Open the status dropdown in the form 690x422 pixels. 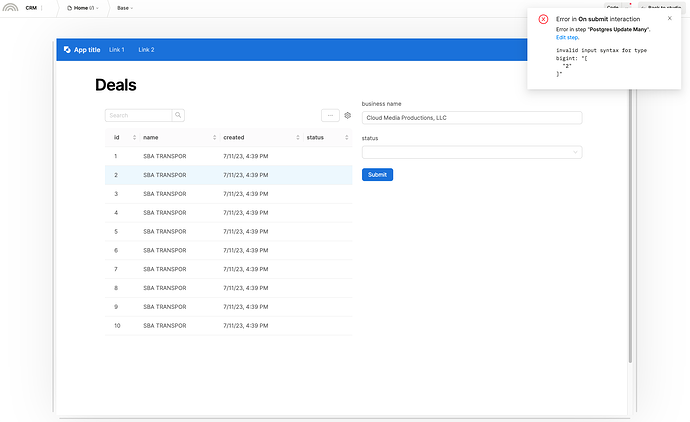pyautogui.click(x=471, y=152)
